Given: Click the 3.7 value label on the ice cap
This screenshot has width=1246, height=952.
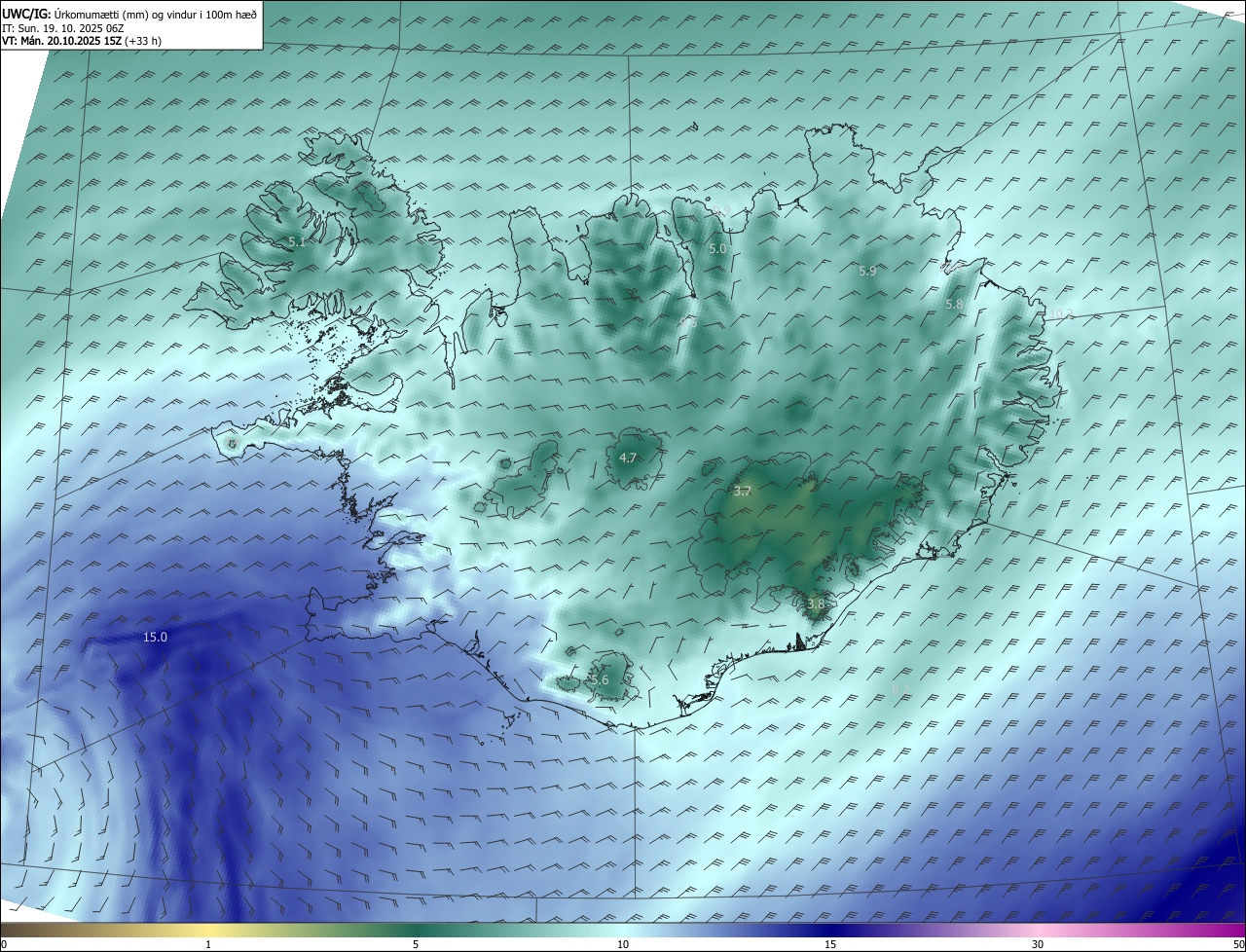Looking at the screenshot, I should [743, 492].
